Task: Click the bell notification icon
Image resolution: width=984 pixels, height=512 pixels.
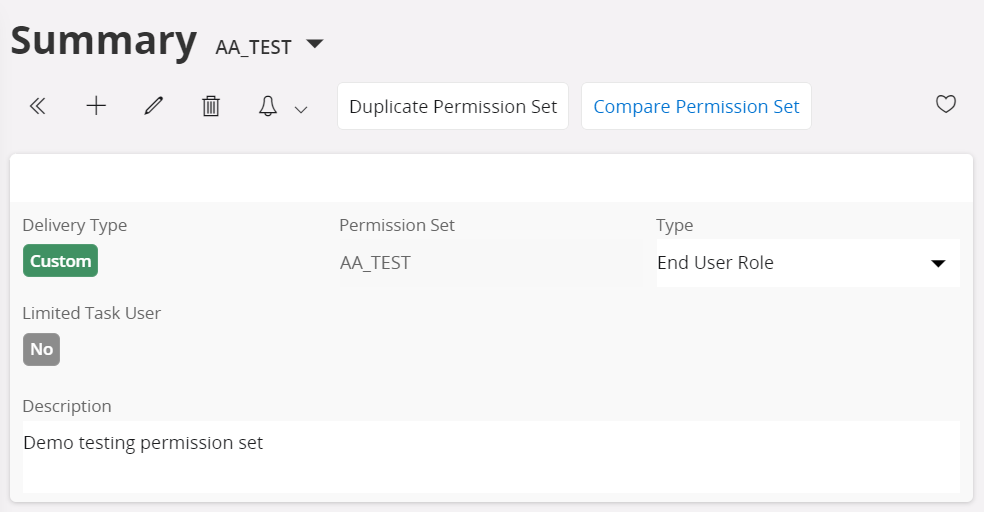Action: 268,106
